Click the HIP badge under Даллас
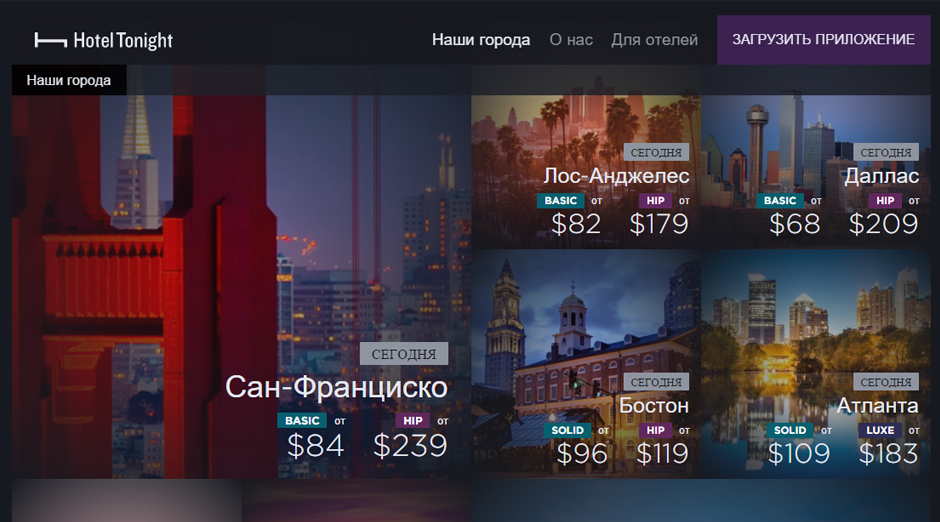 tap(885, 201)
